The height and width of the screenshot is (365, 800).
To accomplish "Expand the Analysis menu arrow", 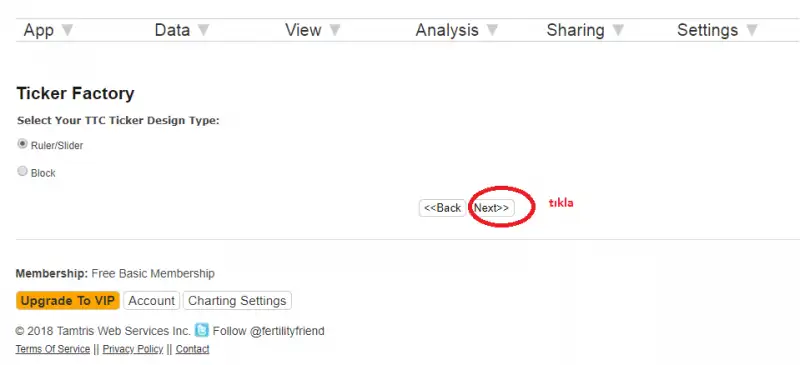I will click(492, 30).
